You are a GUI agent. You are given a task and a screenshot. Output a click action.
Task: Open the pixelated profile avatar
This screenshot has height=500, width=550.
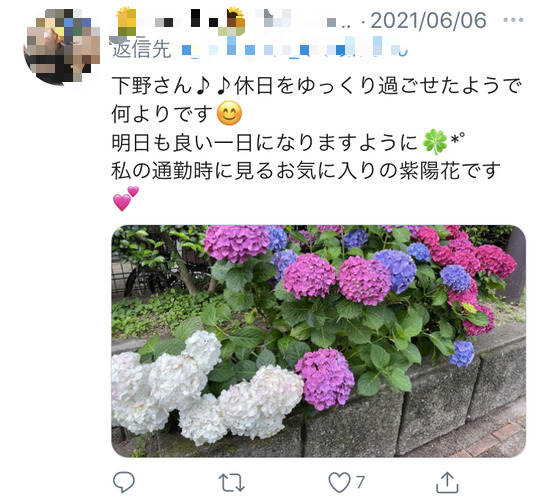coord(62,47)
